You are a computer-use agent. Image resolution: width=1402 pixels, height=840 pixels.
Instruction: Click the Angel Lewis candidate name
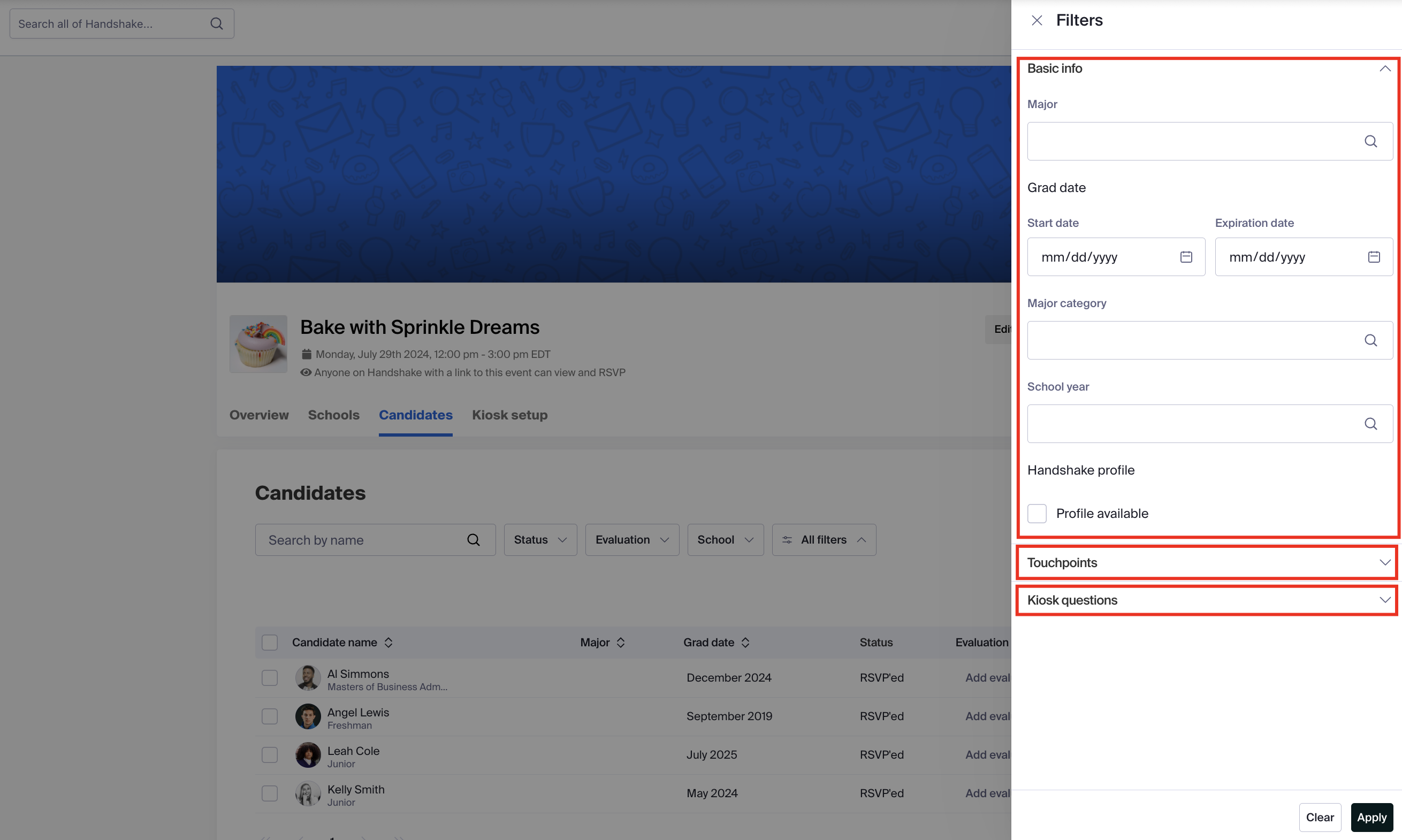357,712
